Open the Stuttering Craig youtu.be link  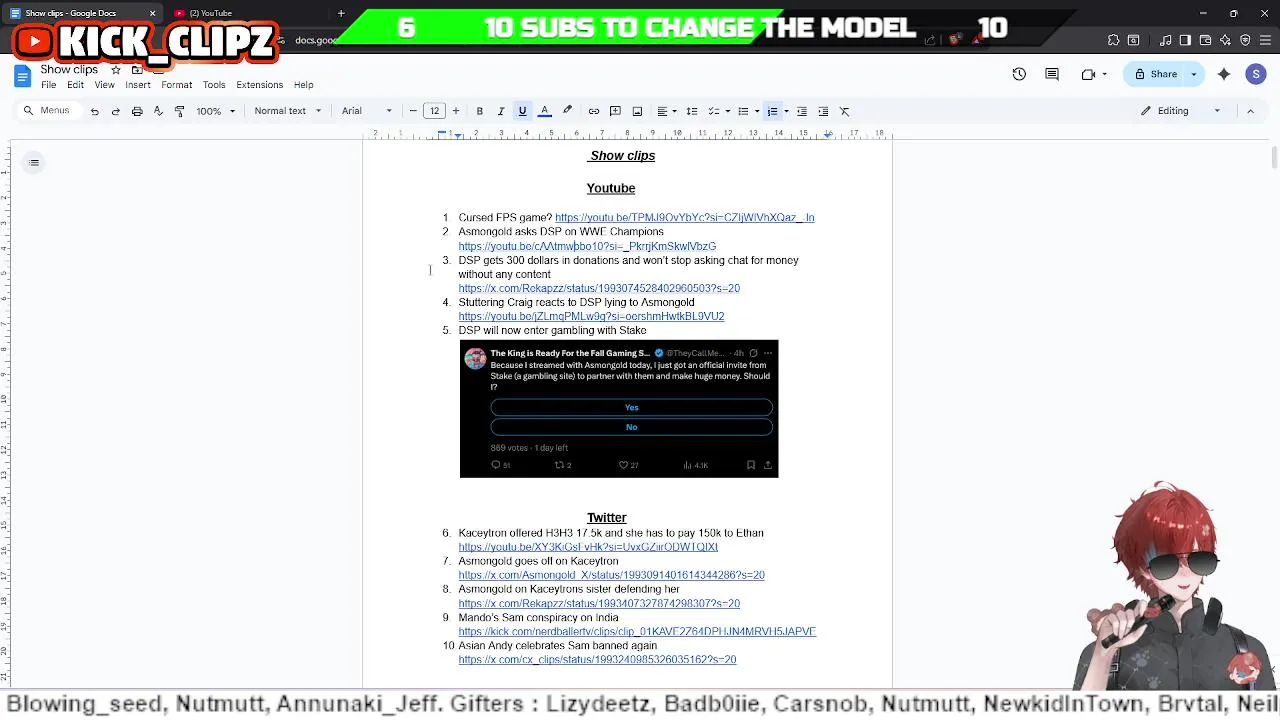pos(591,317)
